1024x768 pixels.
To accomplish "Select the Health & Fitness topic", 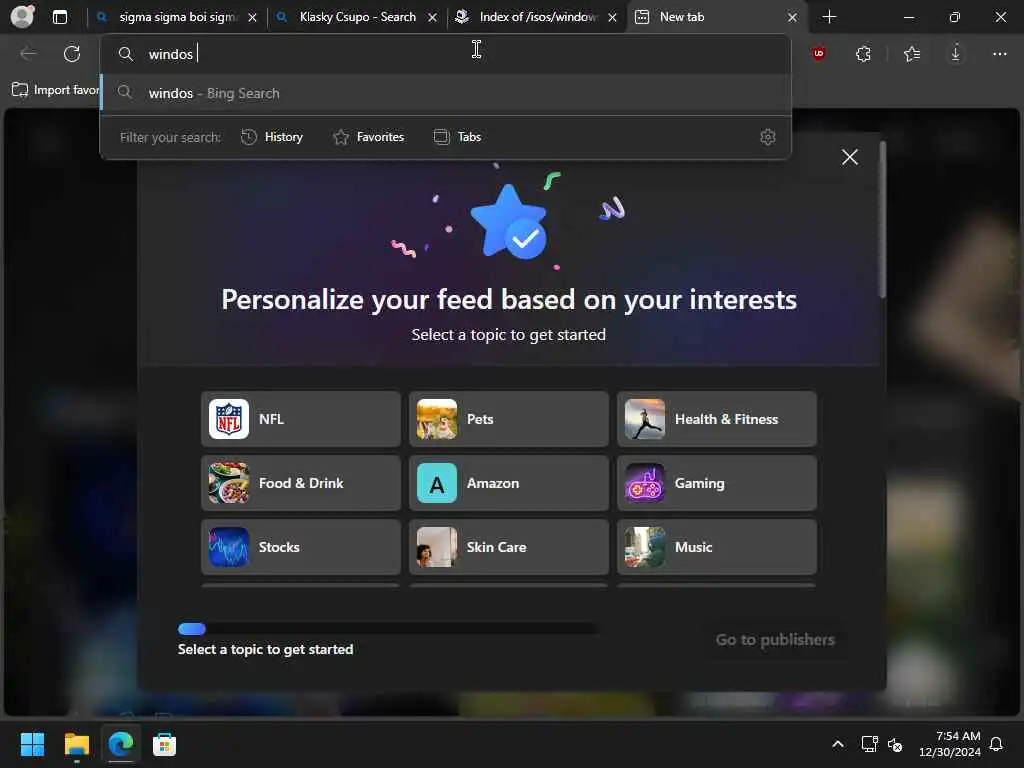I will click(717, 419).
